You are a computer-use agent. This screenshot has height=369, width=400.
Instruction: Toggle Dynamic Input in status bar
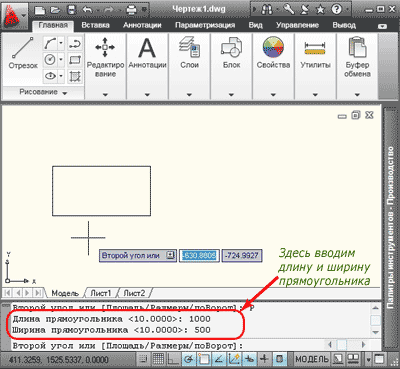click(249, 359)
